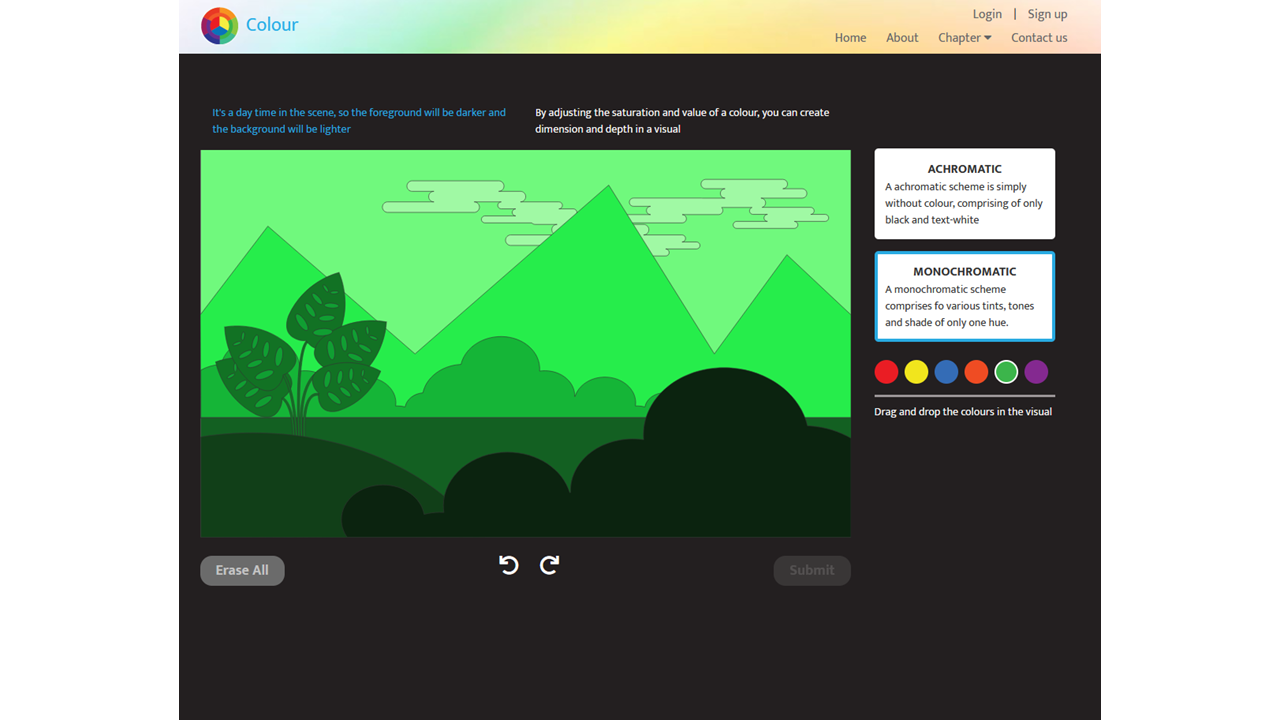Select the Achromatic scheme card

coord(964,194)
